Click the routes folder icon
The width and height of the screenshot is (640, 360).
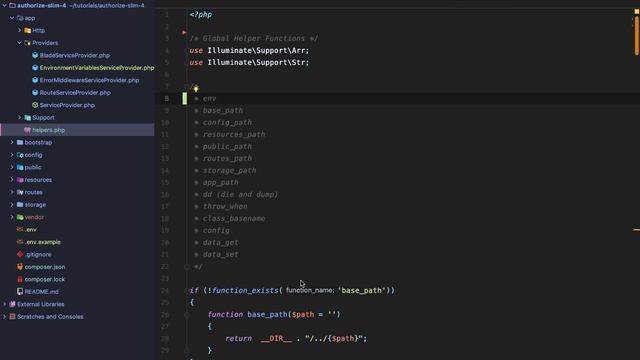(20, 192)
